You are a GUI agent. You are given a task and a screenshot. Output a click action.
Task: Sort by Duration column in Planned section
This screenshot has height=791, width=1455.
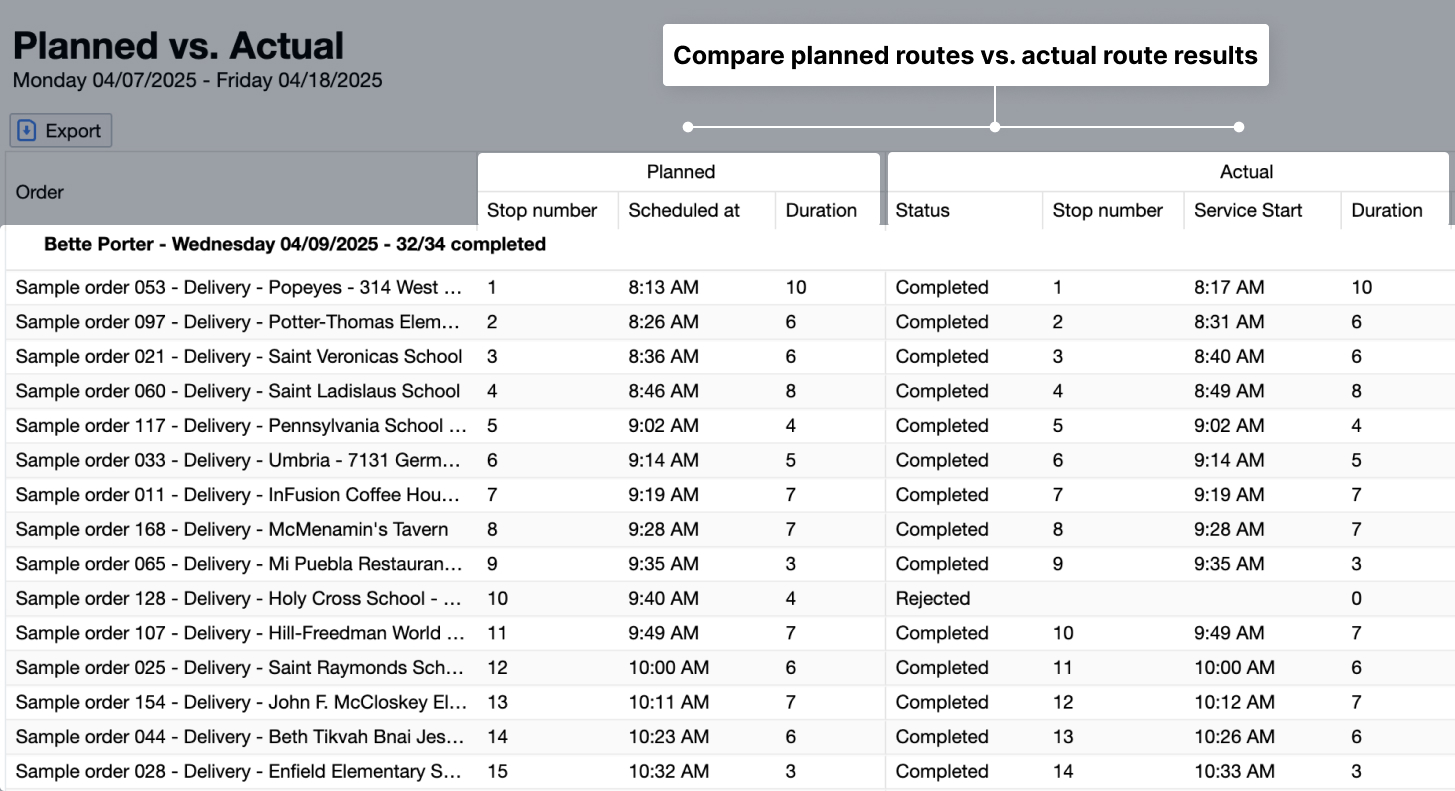coord(822,210)
